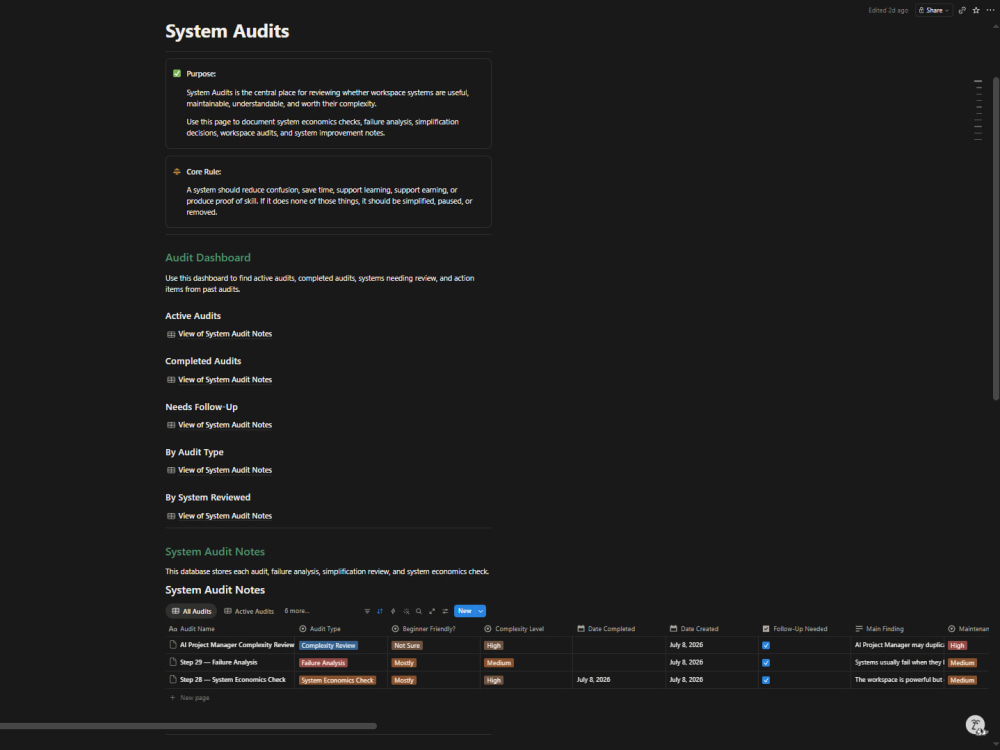The image size is (1000, 750).
Task: Open the View of System Audit Notes link under Needs Follow-Up
Action: point(224,425)
